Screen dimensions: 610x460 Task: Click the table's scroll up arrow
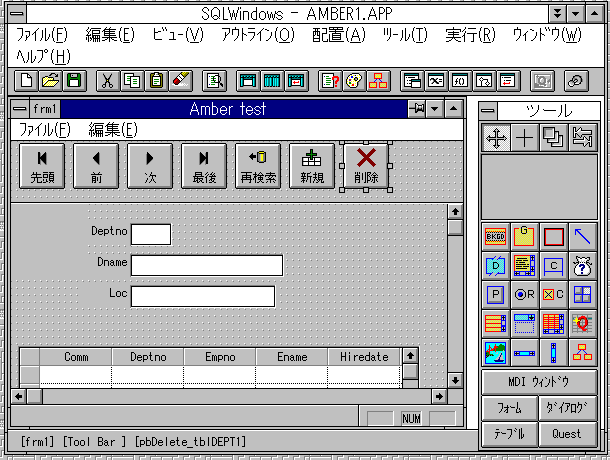(410, 355)
